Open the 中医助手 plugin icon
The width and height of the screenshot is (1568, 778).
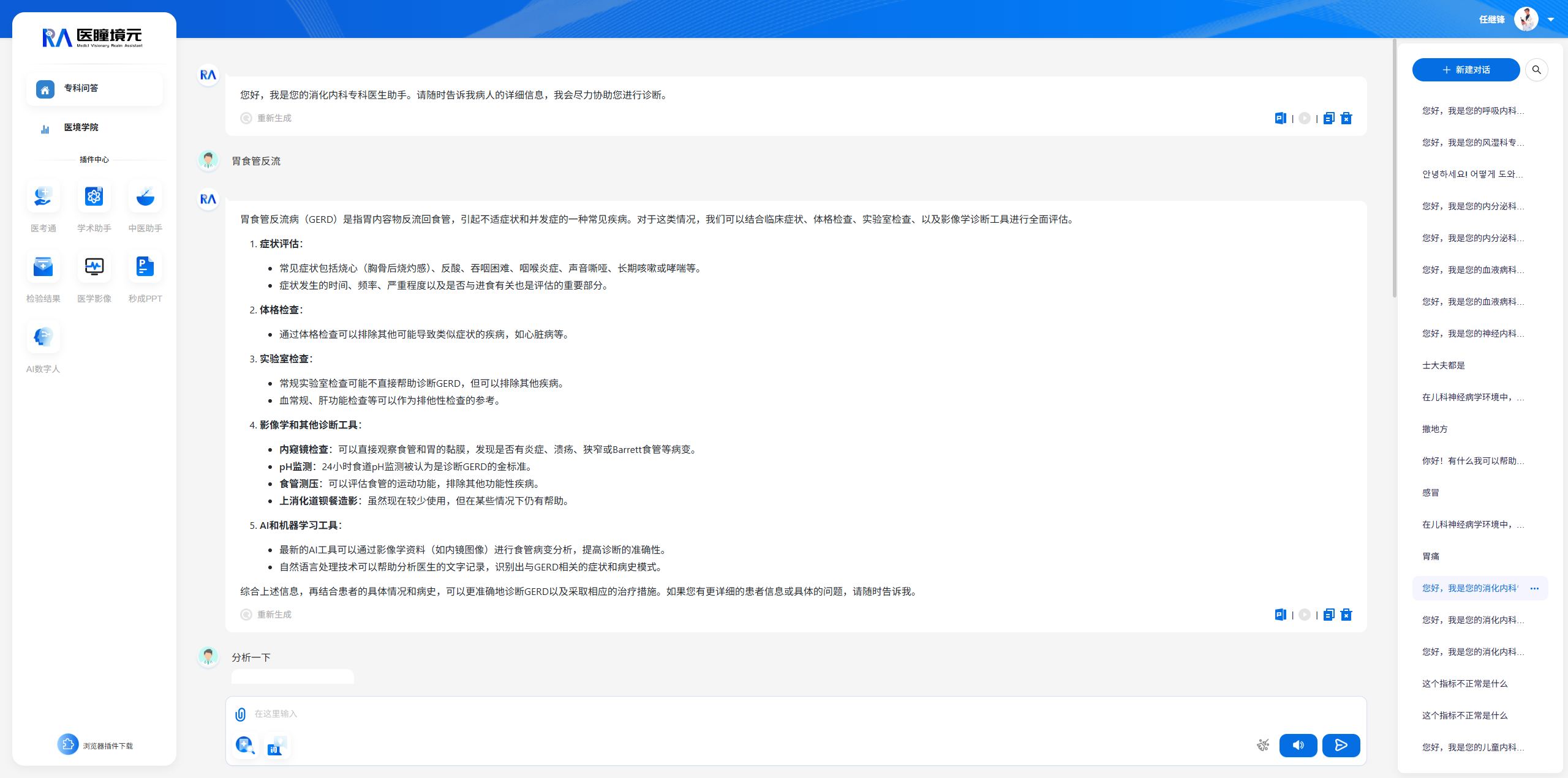145,197
